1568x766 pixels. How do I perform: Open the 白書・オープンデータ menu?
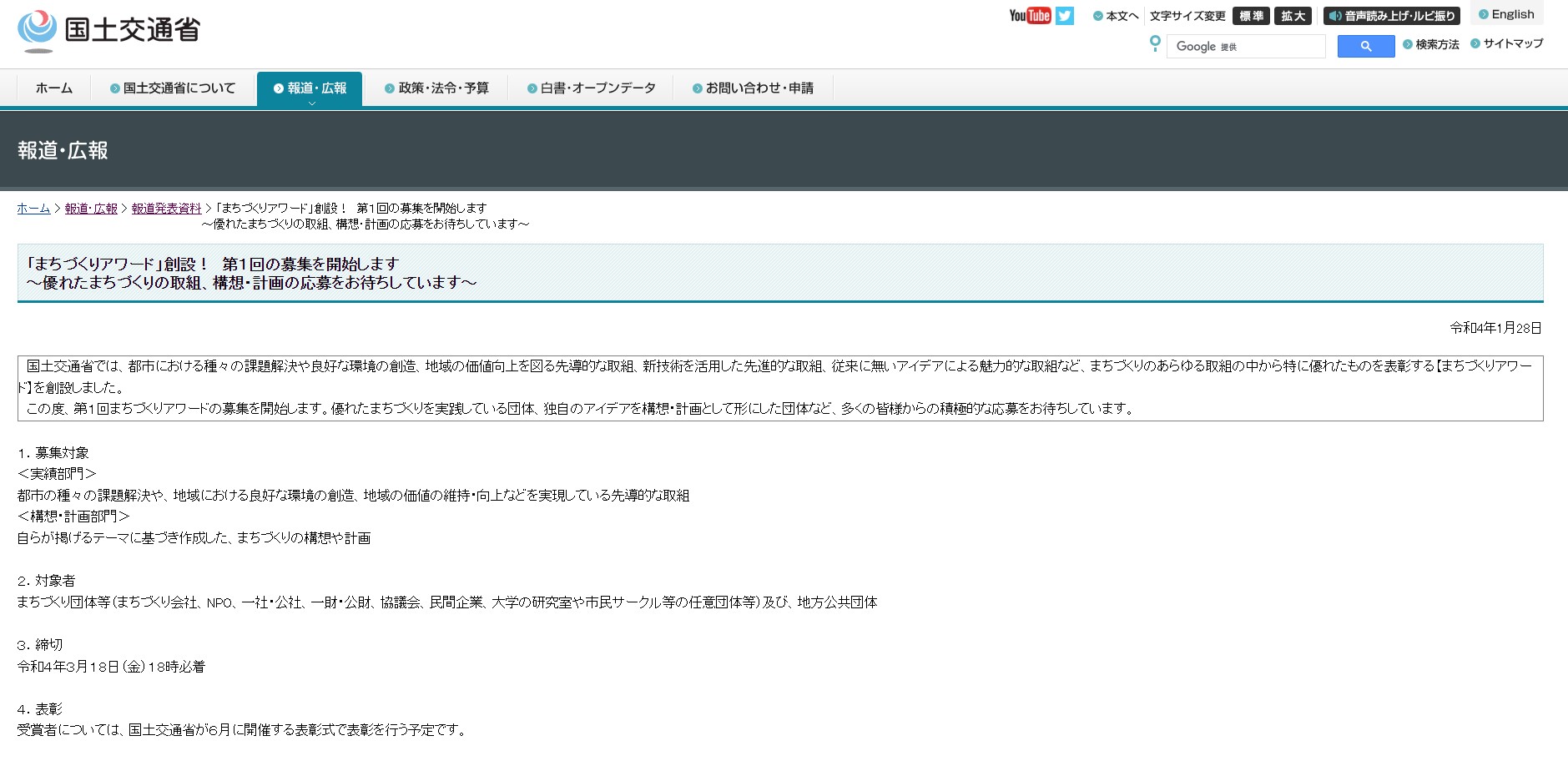[x=591, y=88]
